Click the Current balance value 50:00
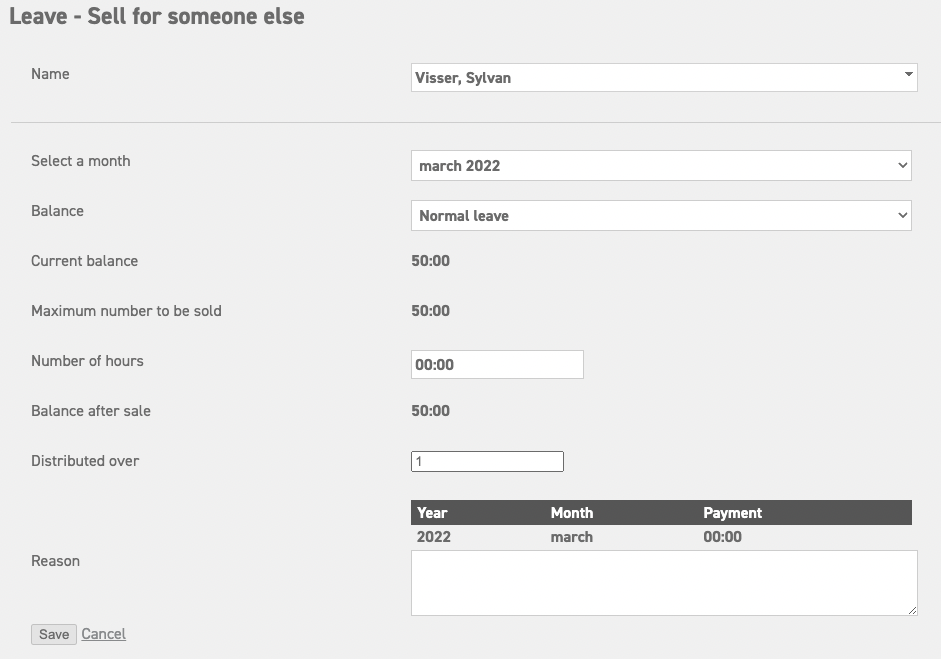Image resolution: width=941 pixels, height=659 pixels. click(x=431, y=261)
